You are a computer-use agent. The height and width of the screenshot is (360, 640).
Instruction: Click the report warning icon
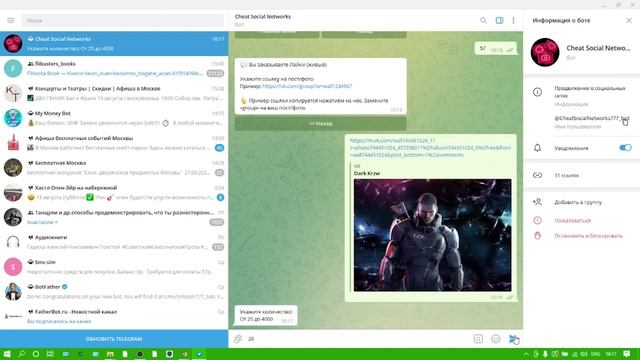pos(537,220)
